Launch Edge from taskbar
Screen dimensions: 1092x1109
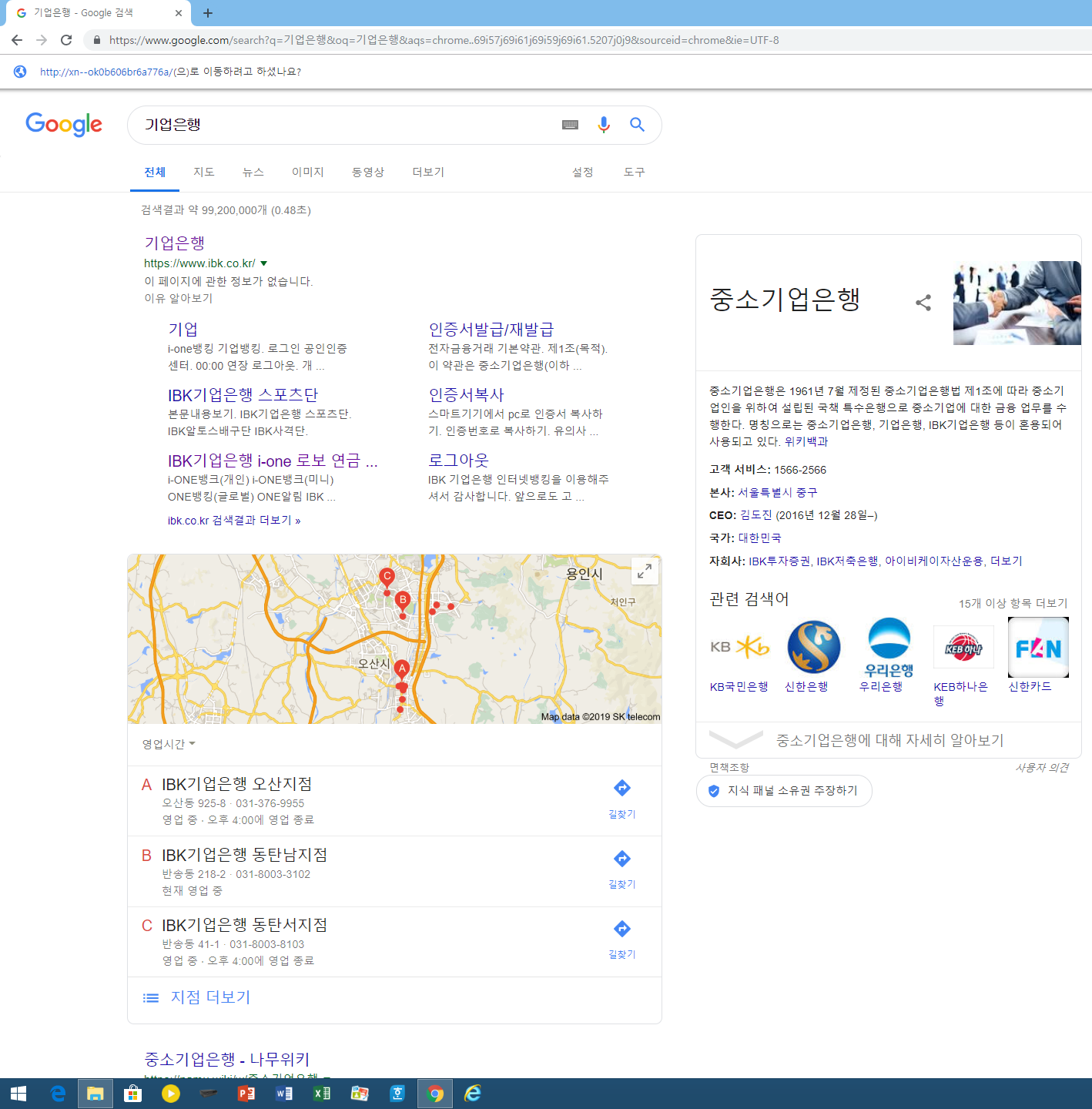click(x=58, y=1094)
